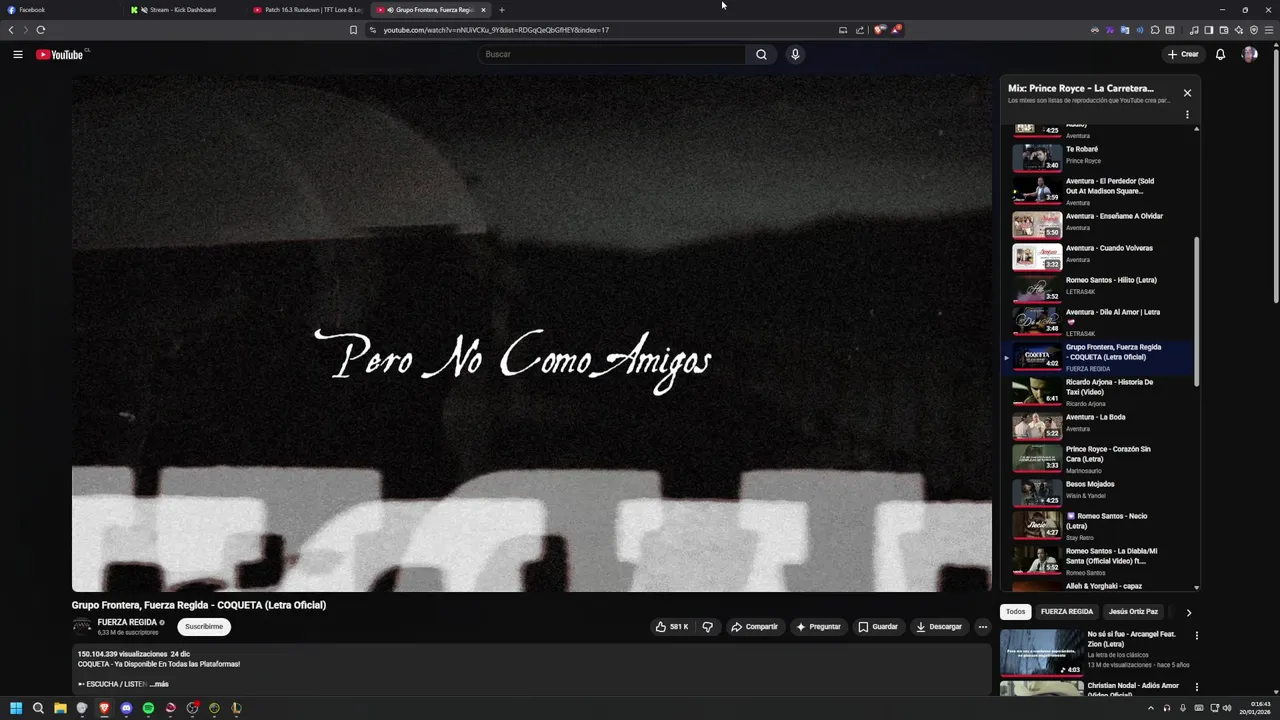Open Windows Start menu
The height and width of the screenshot is (720, 1280).
pos(16,708)
